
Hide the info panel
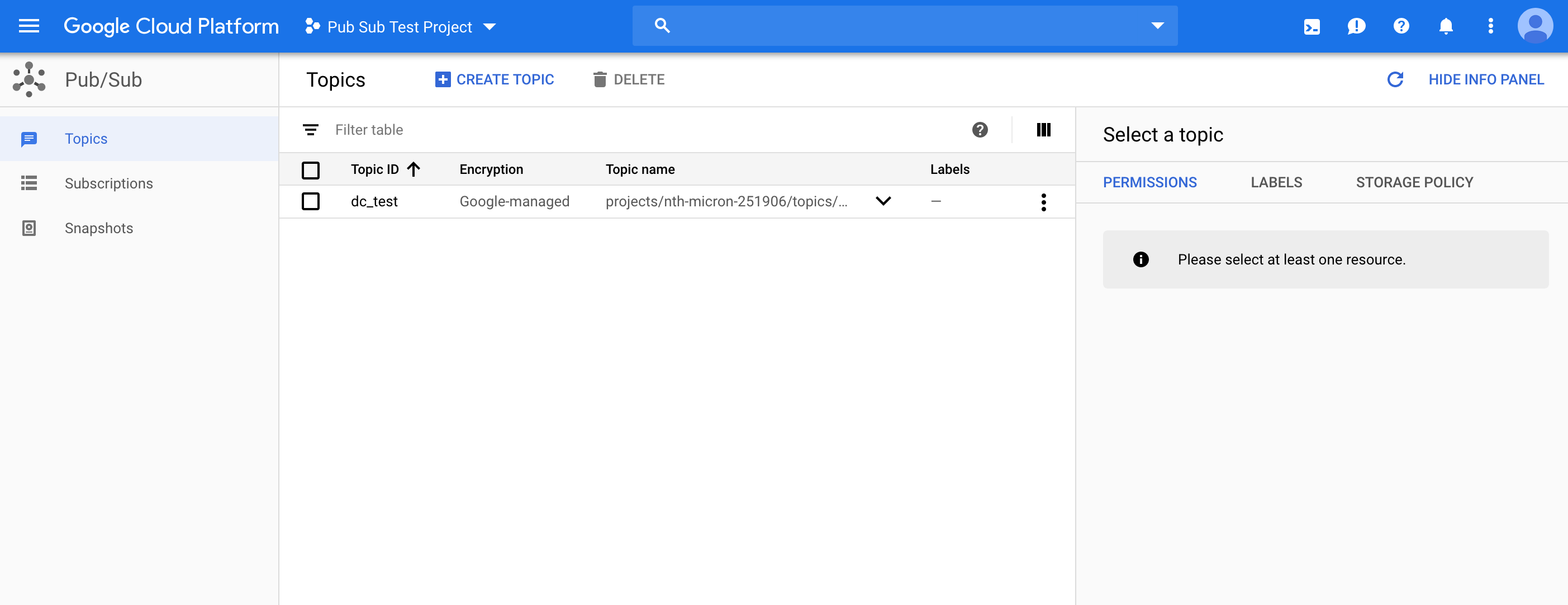1486,79
